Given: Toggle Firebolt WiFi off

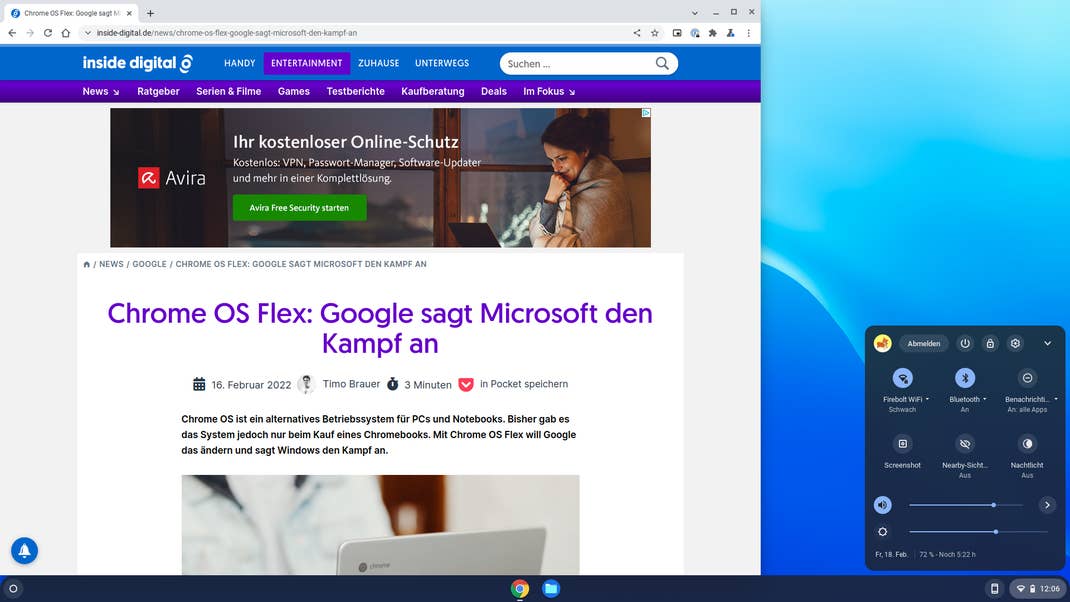Looking at the screenshot, I should 902,378.
